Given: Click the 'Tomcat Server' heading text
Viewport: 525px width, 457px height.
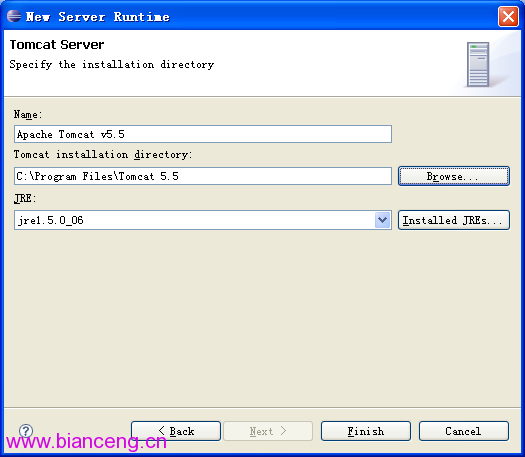Looking at the screenshot, I should 57,45.
